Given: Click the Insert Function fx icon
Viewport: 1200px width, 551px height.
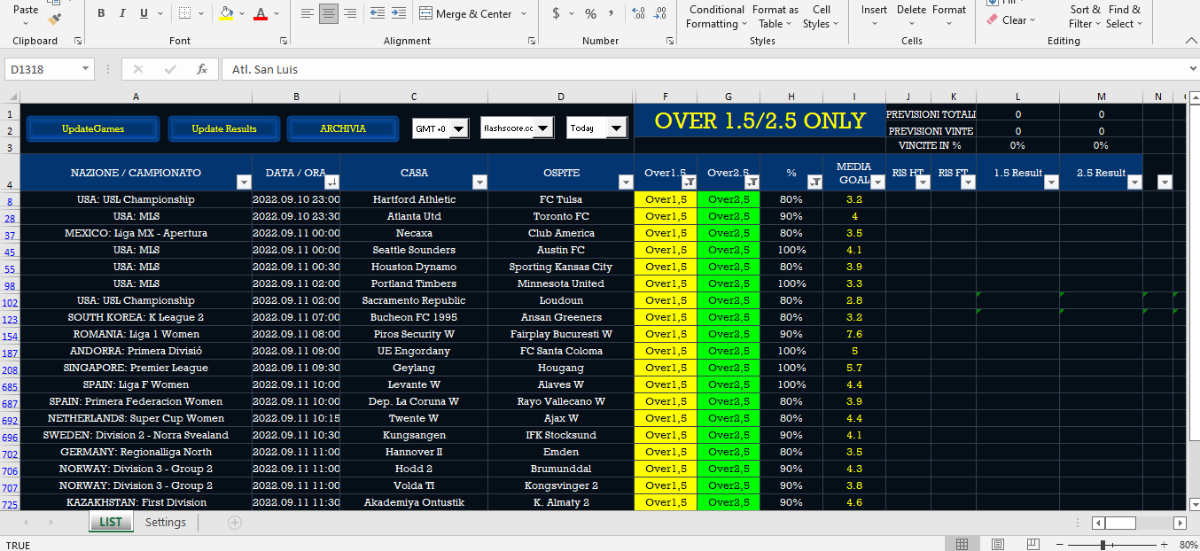Looking at the screenshot, I should click(201, 70).
